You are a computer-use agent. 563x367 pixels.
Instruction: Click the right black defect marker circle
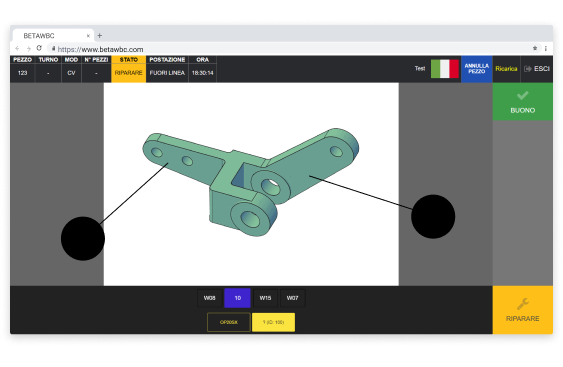[x=433, y=217]
